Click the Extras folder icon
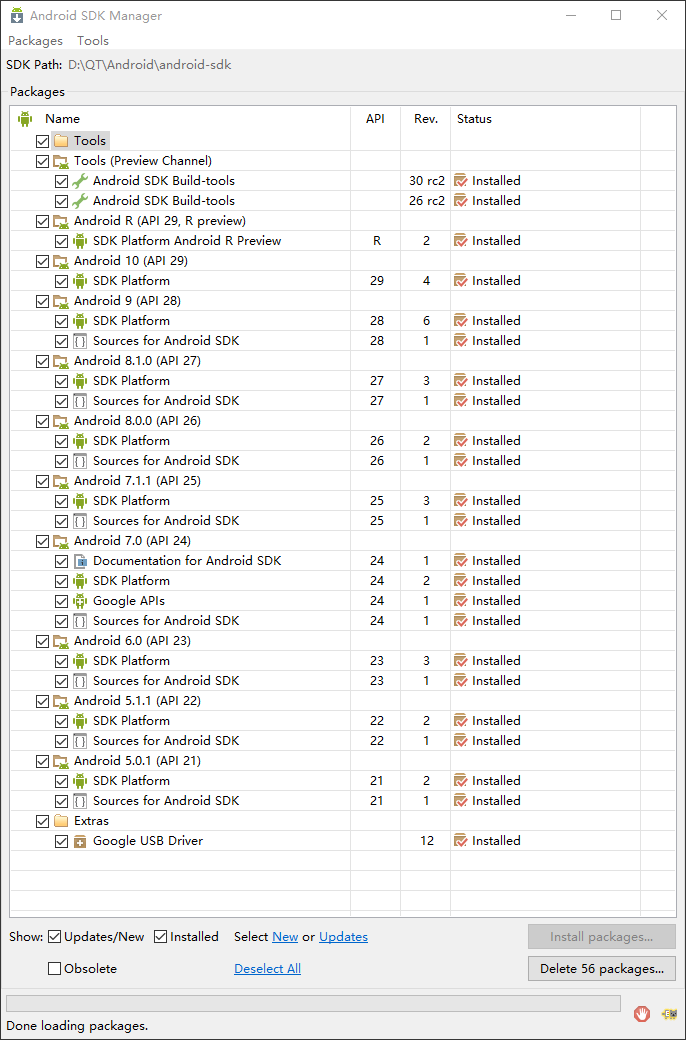Screen dimensions: 686x1040 [61, 821]
